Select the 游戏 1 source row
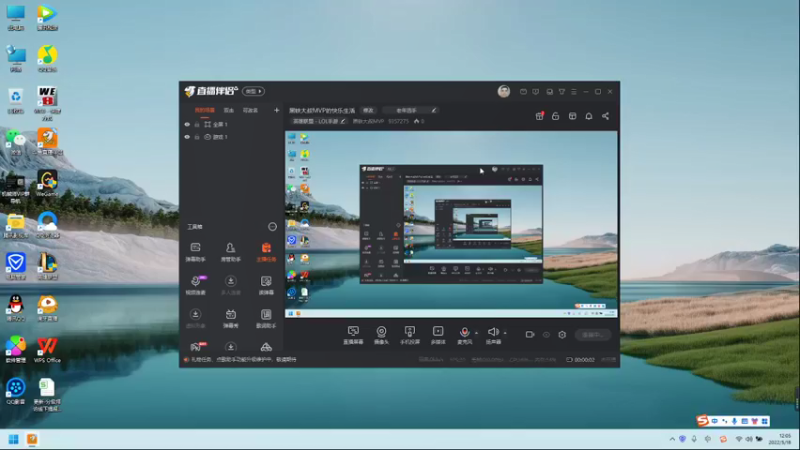The height and width of the screenshot is (450, 800). tap(232, 137)
